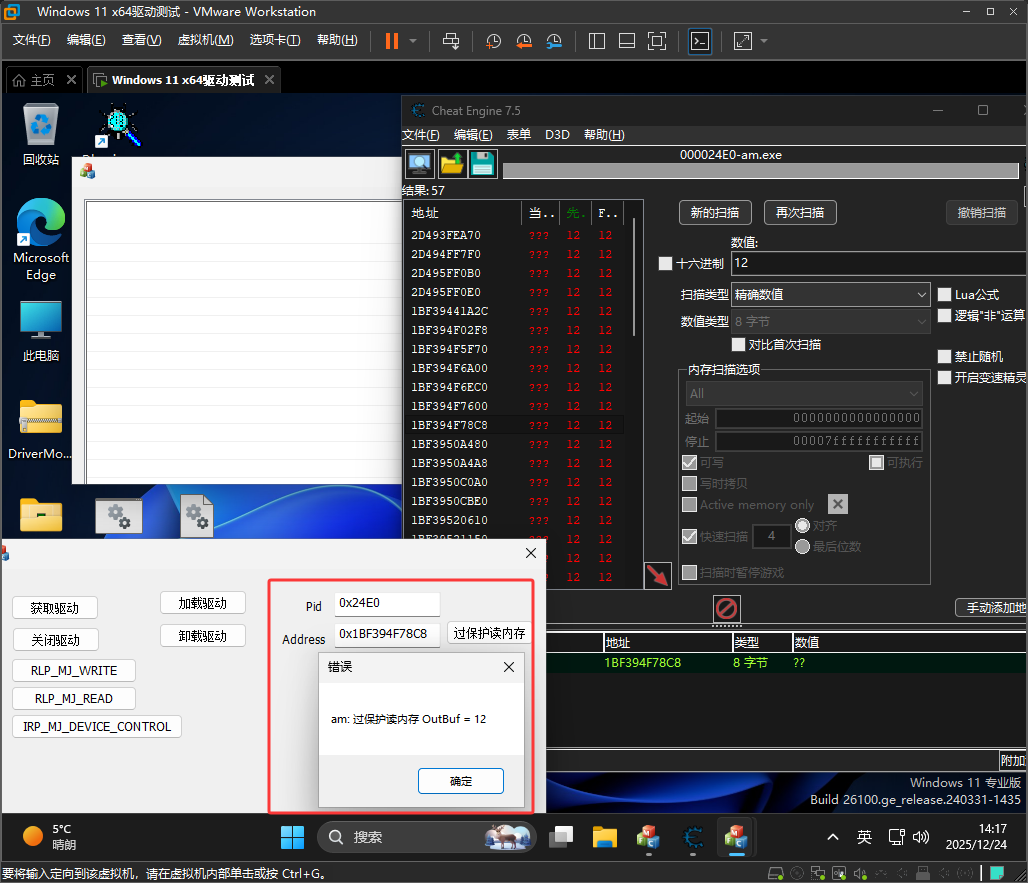Open the dropdown arrow beside the stretch icon
Image resolution: width=1028 pixels, height=883 pixels.
(x=764, y=41)
